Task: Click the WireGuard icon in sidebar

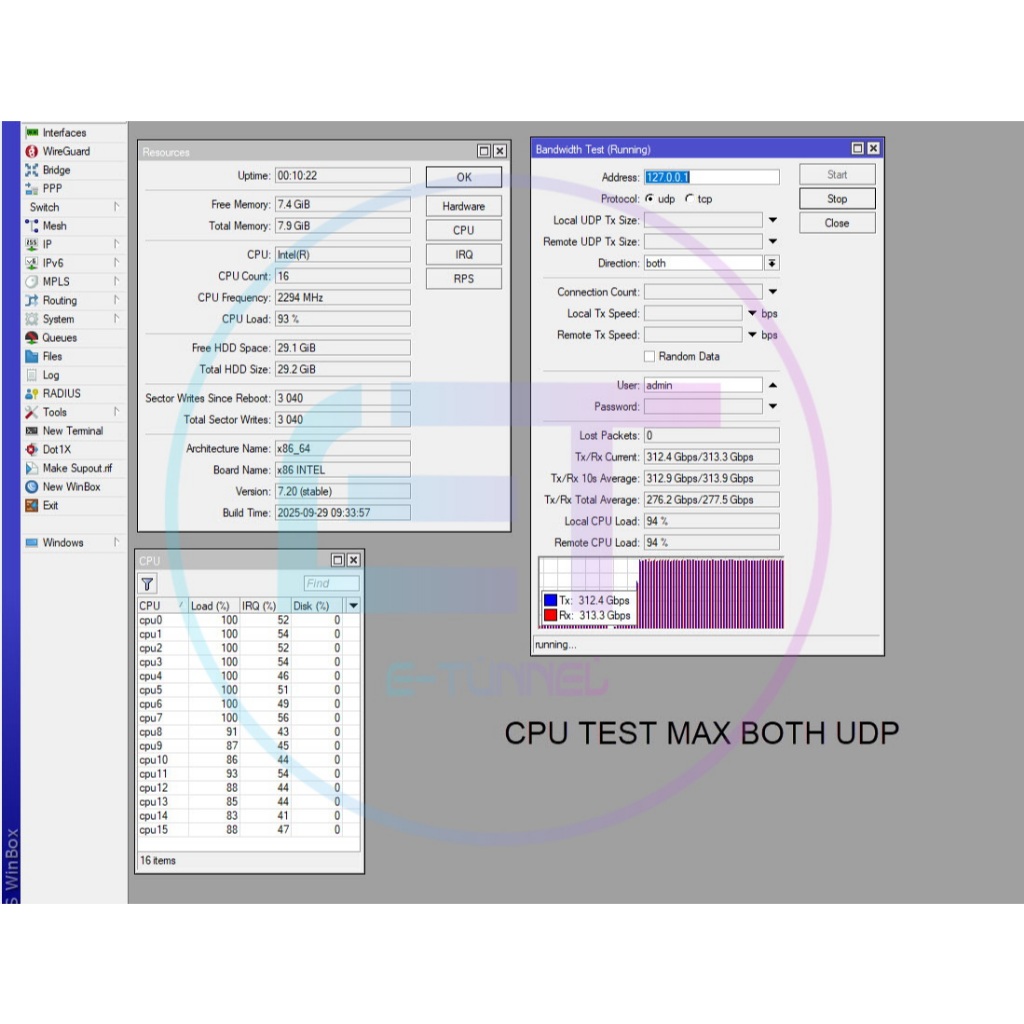Action: (x=32, y=151)
